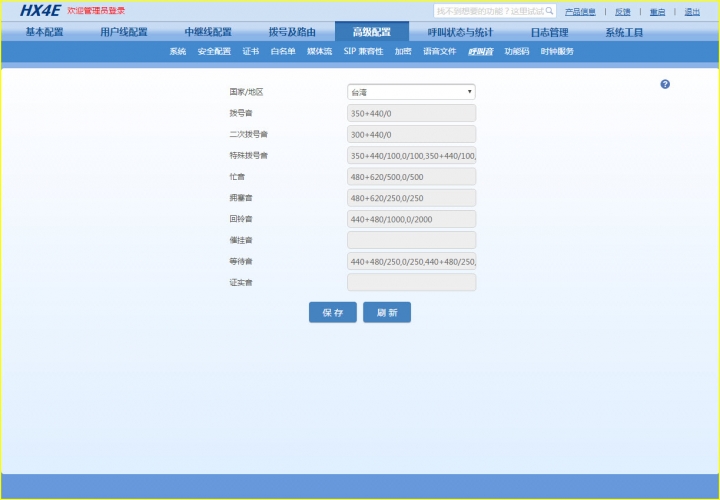This screenshot has width=720, height=500.
Task: Click the 欢迎管理员登录 text
Action: click(96, 11)
